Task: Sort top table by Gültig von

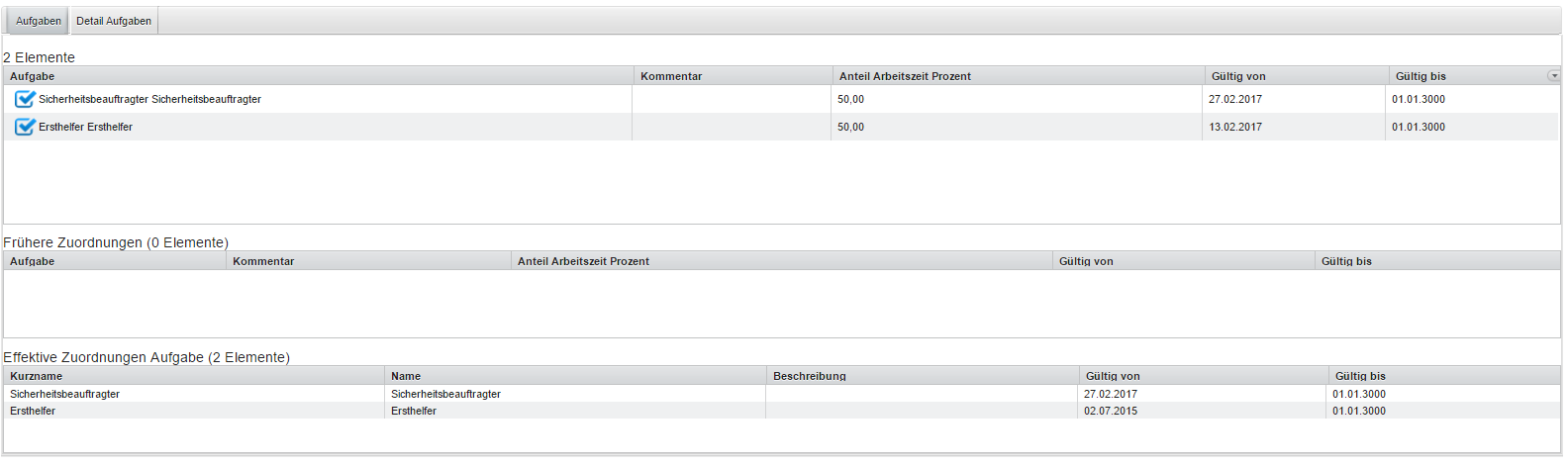Action: [1238, 76]
